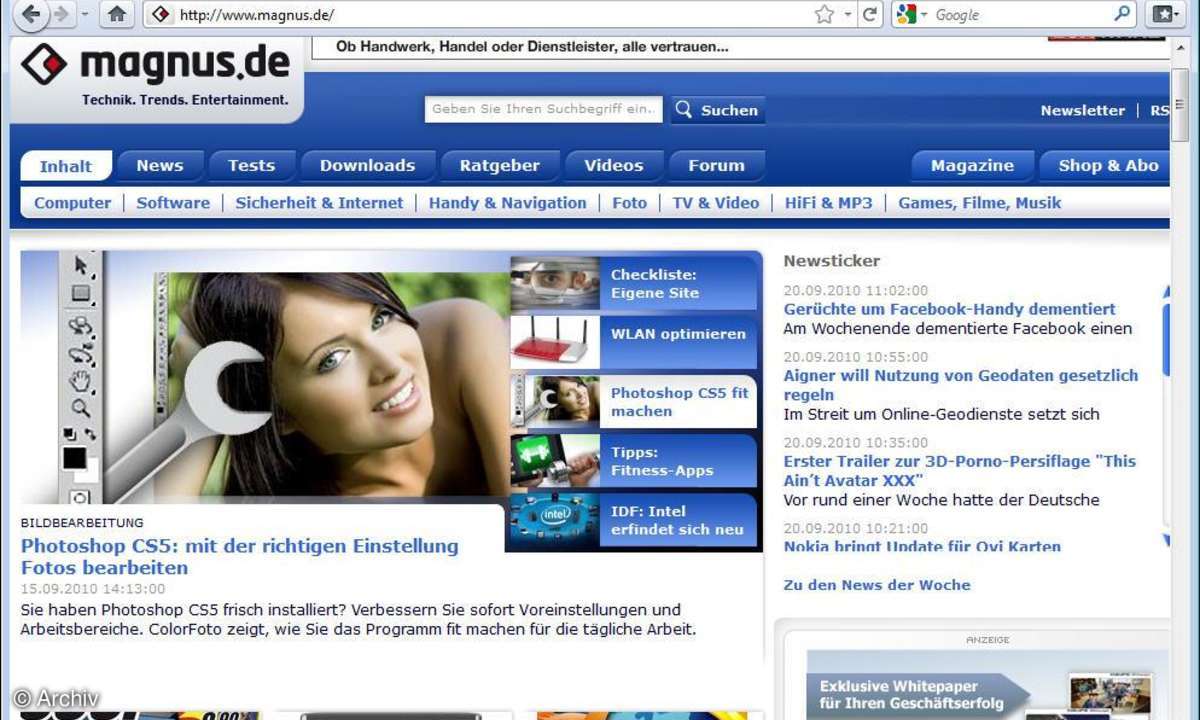
Task: Open news 'Gerüchte um Facebook-Handy dementiert'
Action: coord(949,309)
